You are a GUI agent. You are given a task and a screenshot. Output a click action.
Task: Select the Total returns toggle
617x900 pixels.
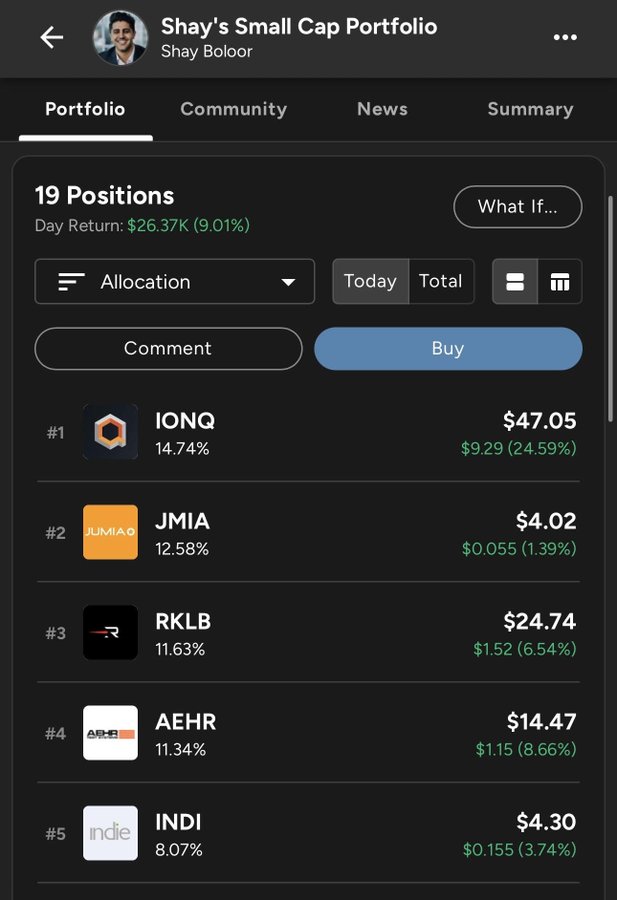tap(440, 282)
